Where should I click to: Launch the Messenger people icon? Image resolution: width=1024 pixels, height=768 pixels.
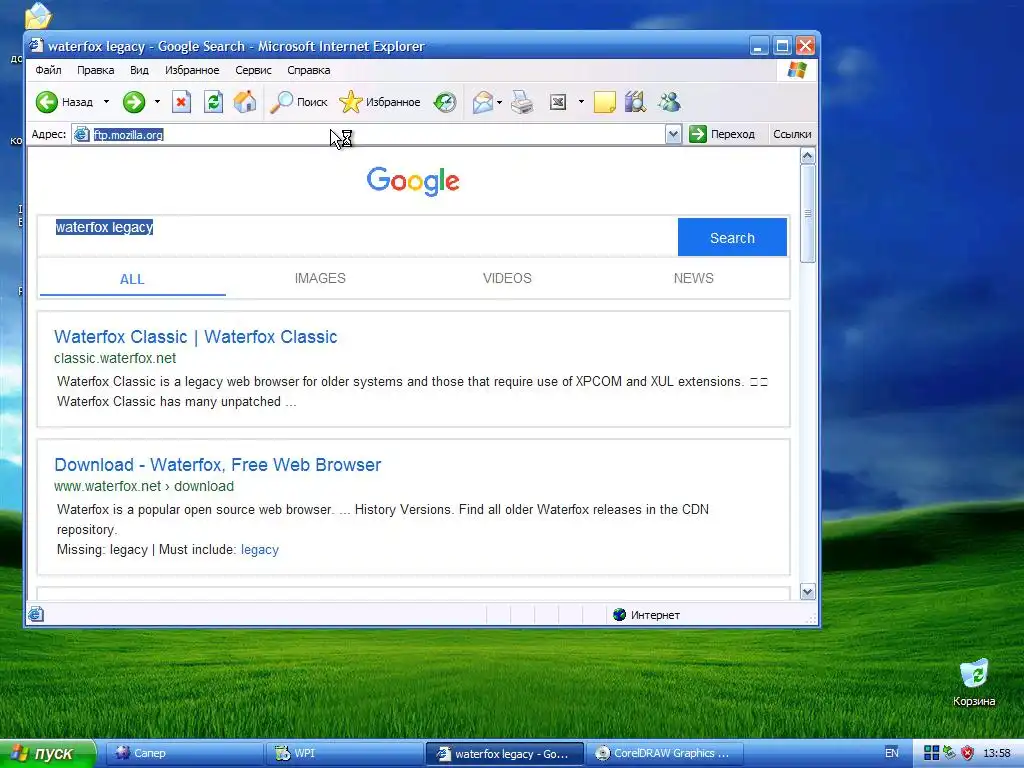tap(669, 102)
